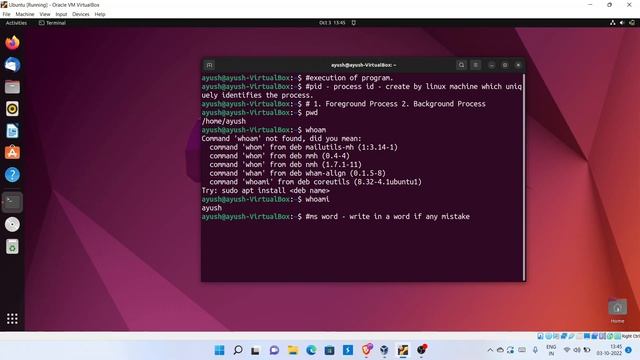Open the volume tray icon in Windows
Viewport: 640px width, 360px height.
(x=577, y=350)
